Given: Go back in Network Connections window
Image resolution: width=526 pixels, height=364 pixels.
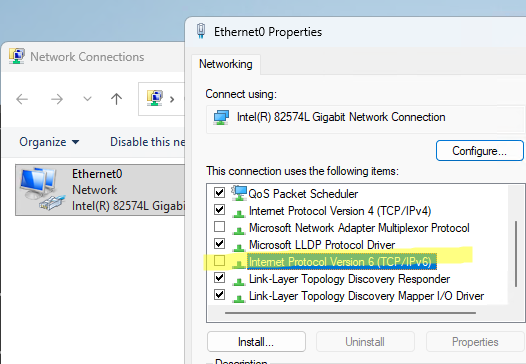Looking at the screenshot, I should 22,99.
